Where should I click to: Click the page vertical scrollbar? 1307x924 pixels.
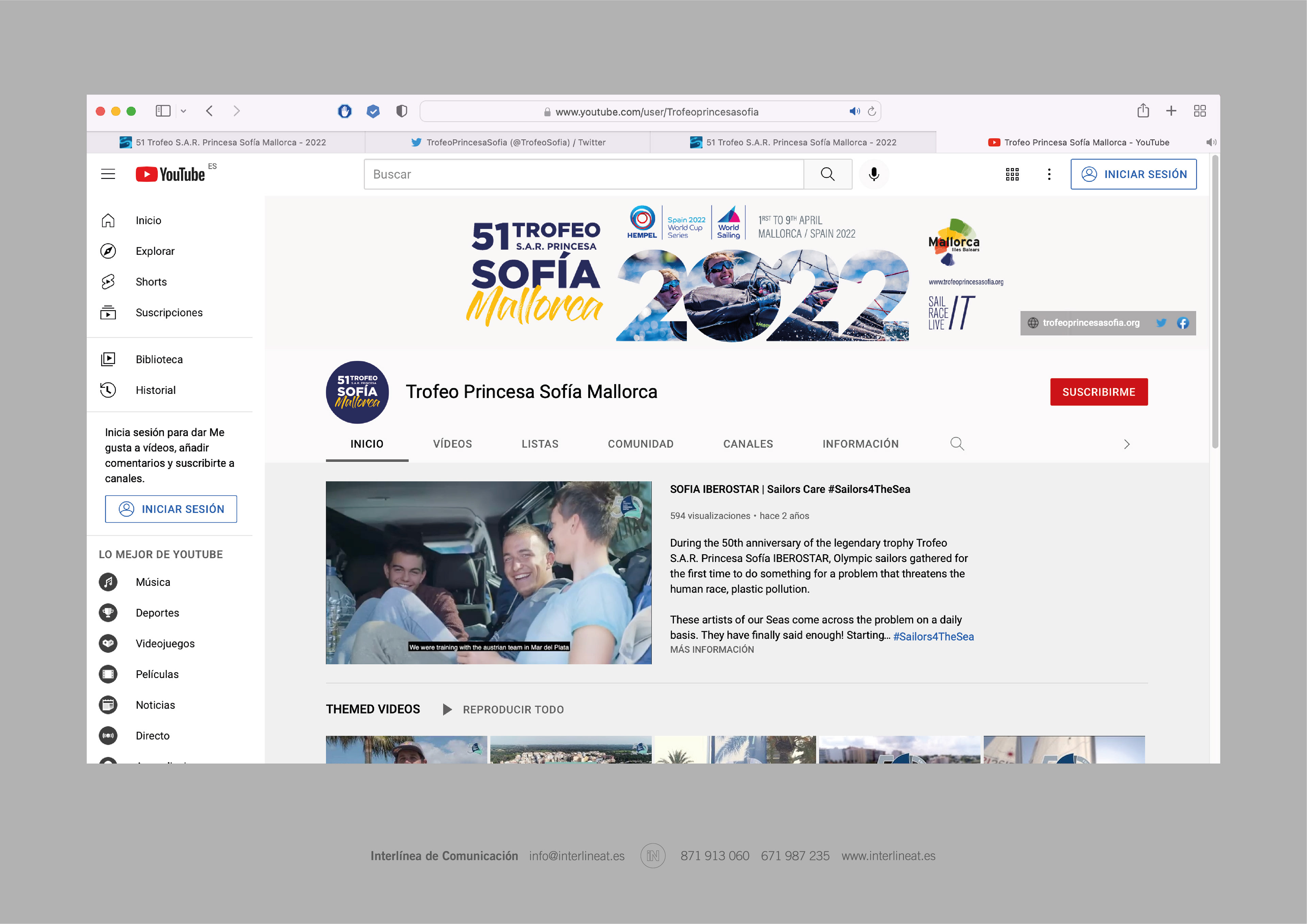[1215, 301]
